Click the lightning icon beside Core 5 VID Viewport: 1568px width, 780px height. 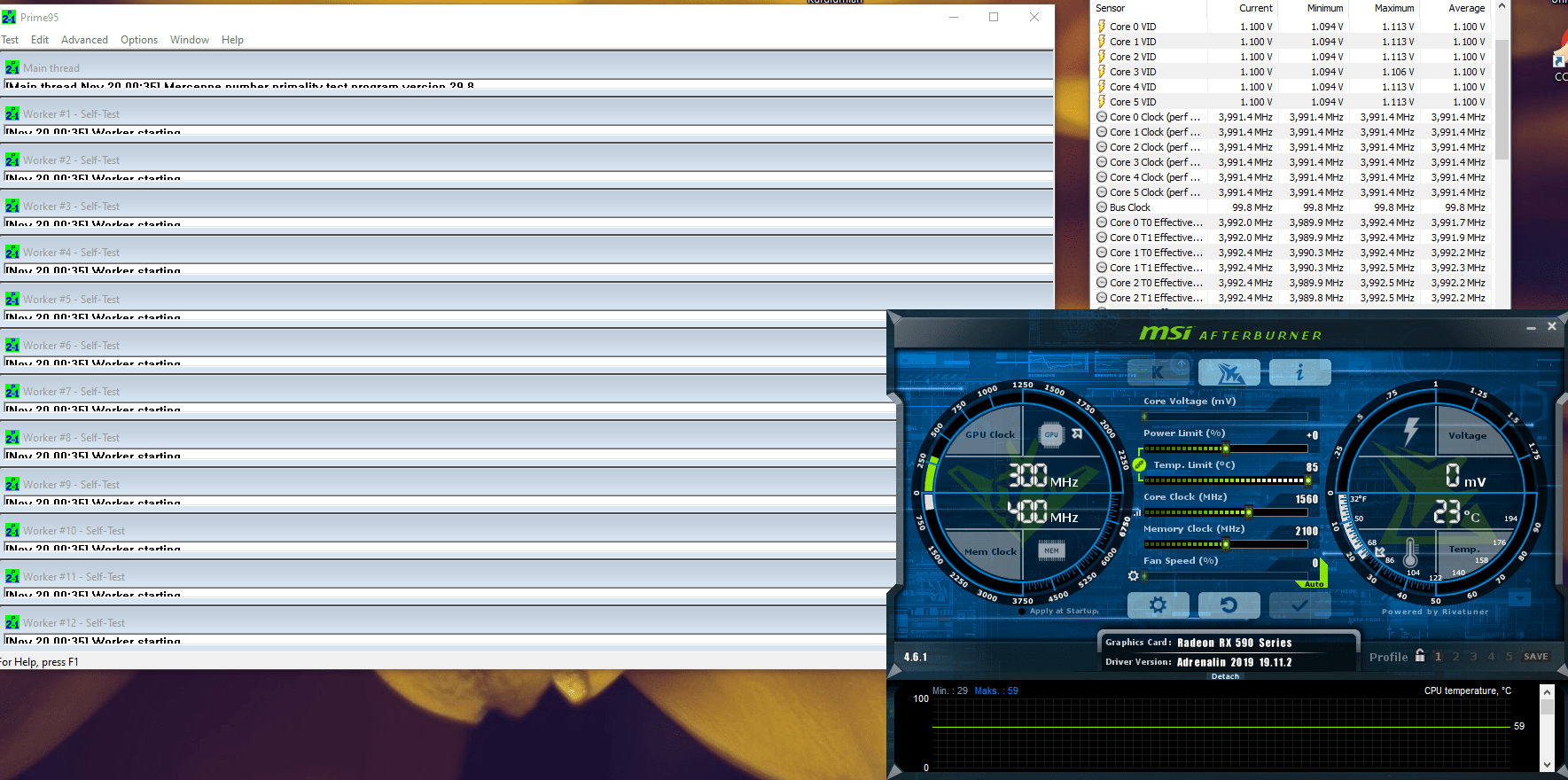[x=1102, y=102]
